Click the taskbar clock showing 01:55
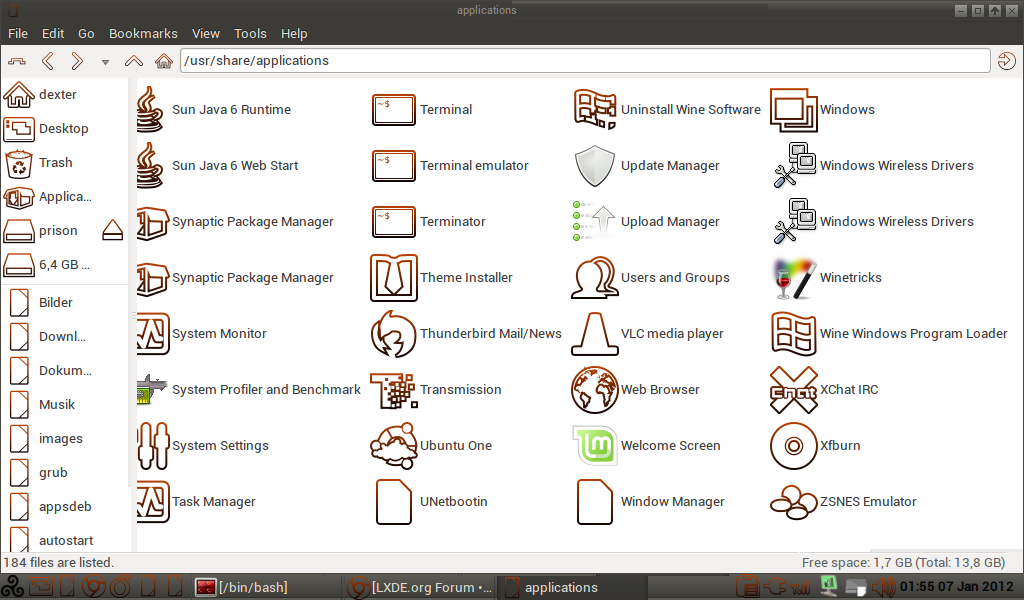The width and height of the screenshot is (1024, 600). coord(956,586)
